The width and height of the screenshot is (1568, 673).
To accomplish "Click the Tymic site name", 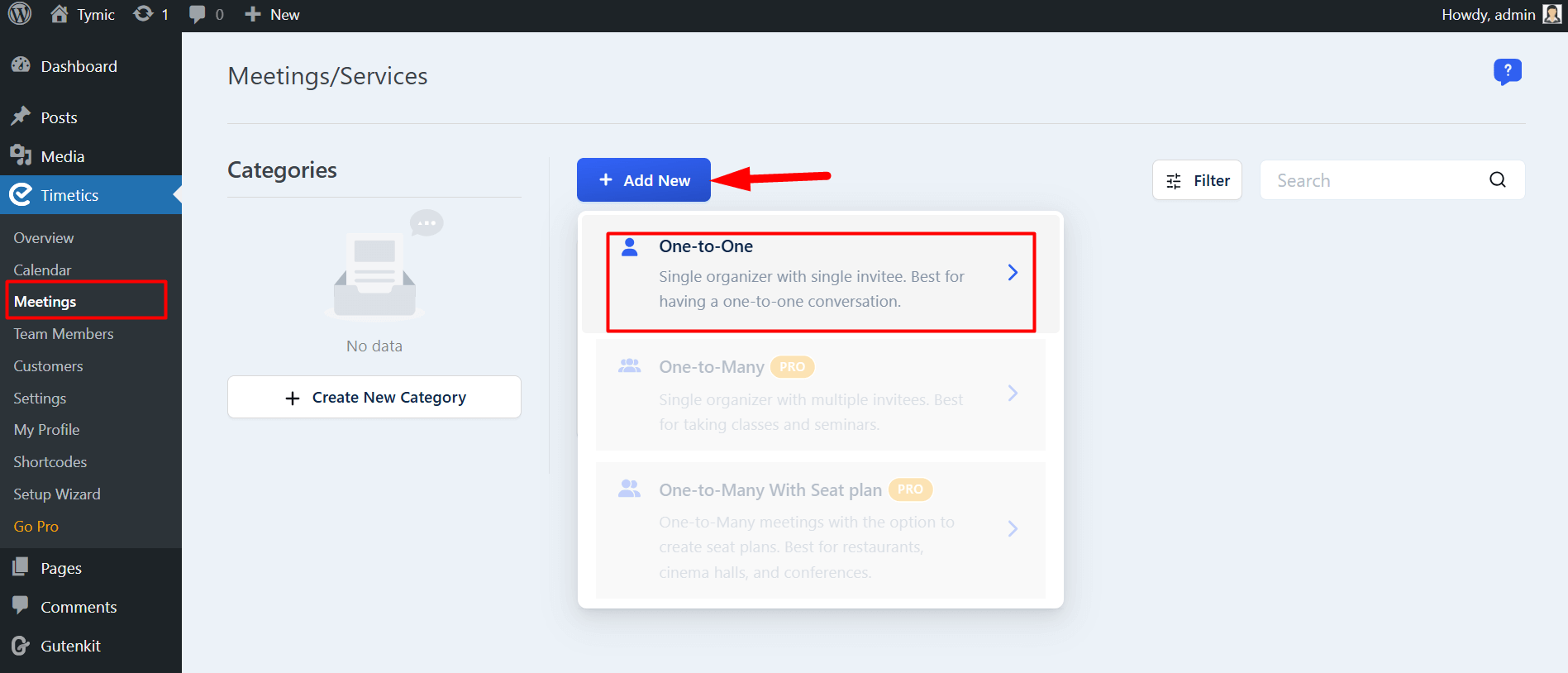I will (x=96, y=15).
